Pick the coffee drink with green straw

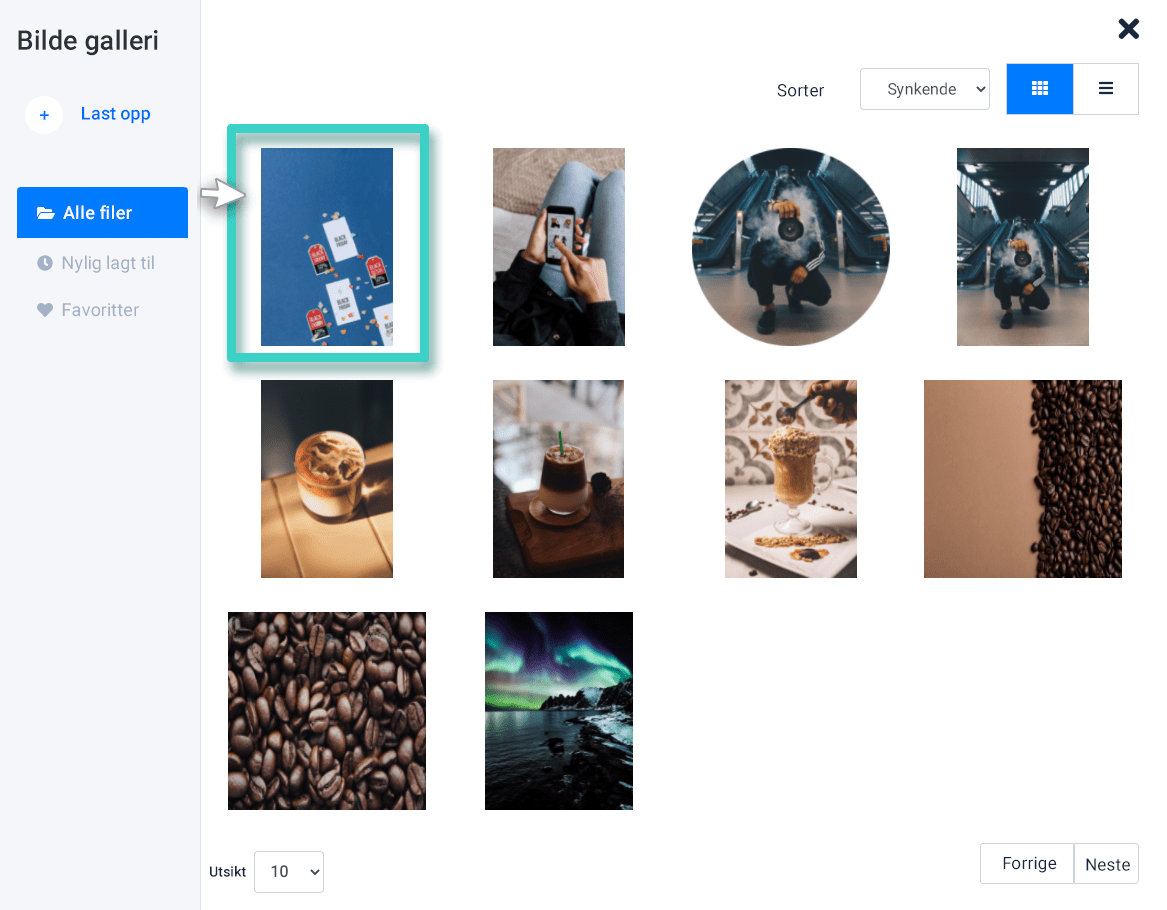[x=558, y=479]
